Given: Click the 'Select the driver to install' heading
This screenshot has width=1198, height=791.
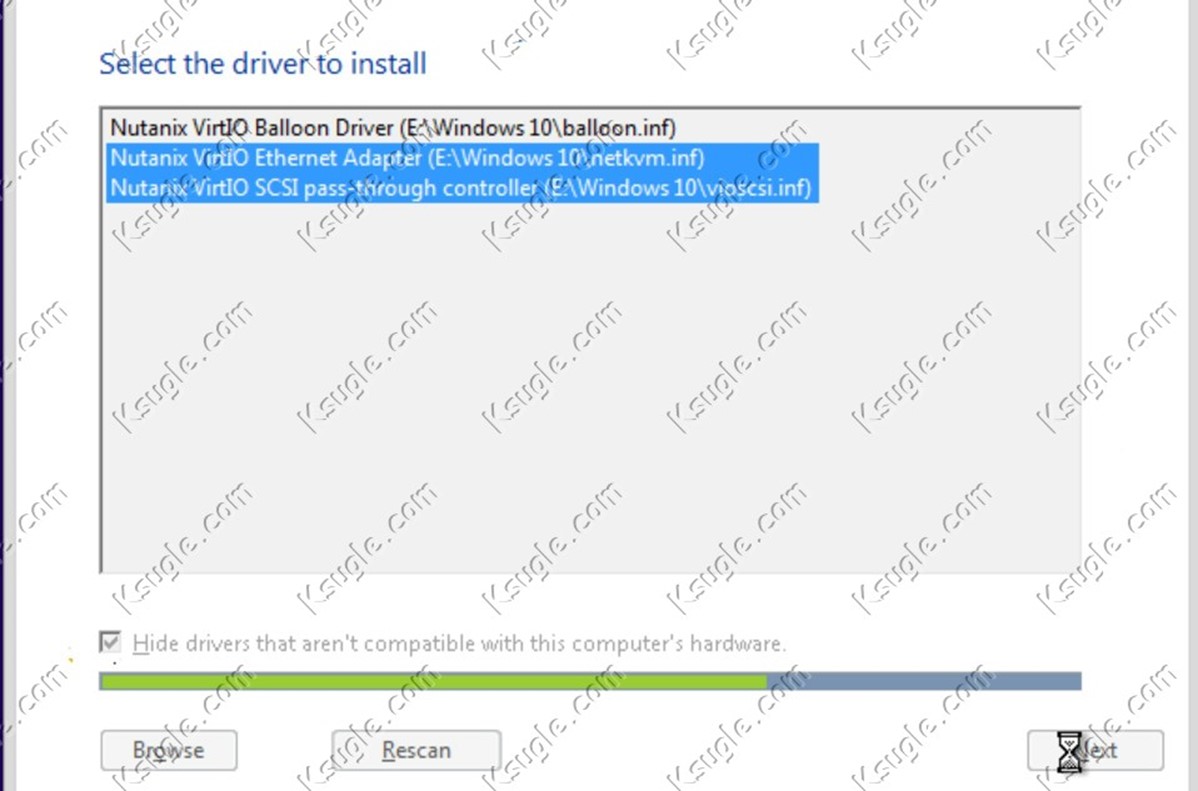Looking at the screenshot, I should coord(263,63).
